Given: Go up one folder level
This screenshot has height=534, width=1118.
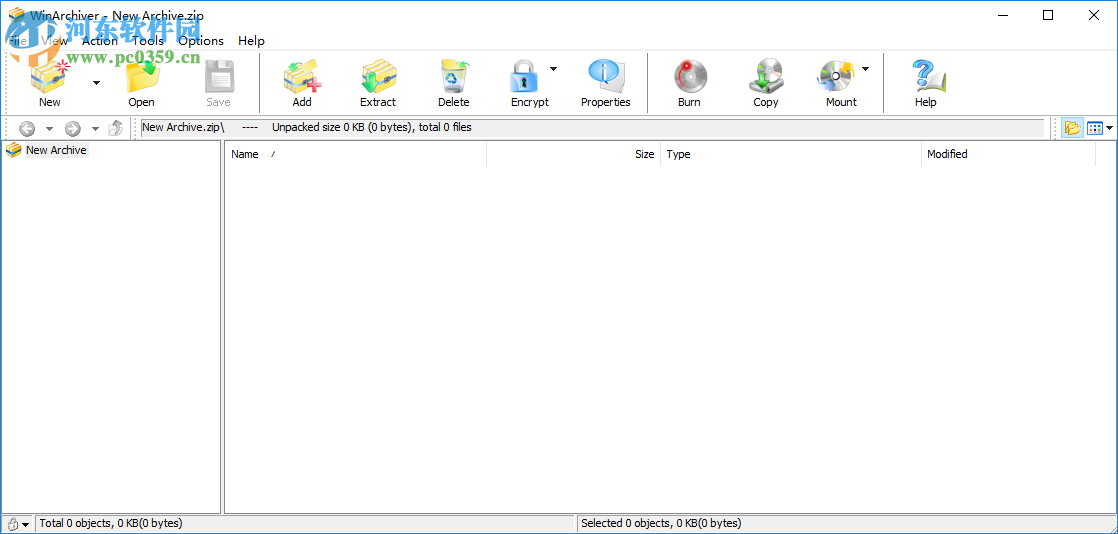Looking at the screenshot, I should click(x=116, y=128).
